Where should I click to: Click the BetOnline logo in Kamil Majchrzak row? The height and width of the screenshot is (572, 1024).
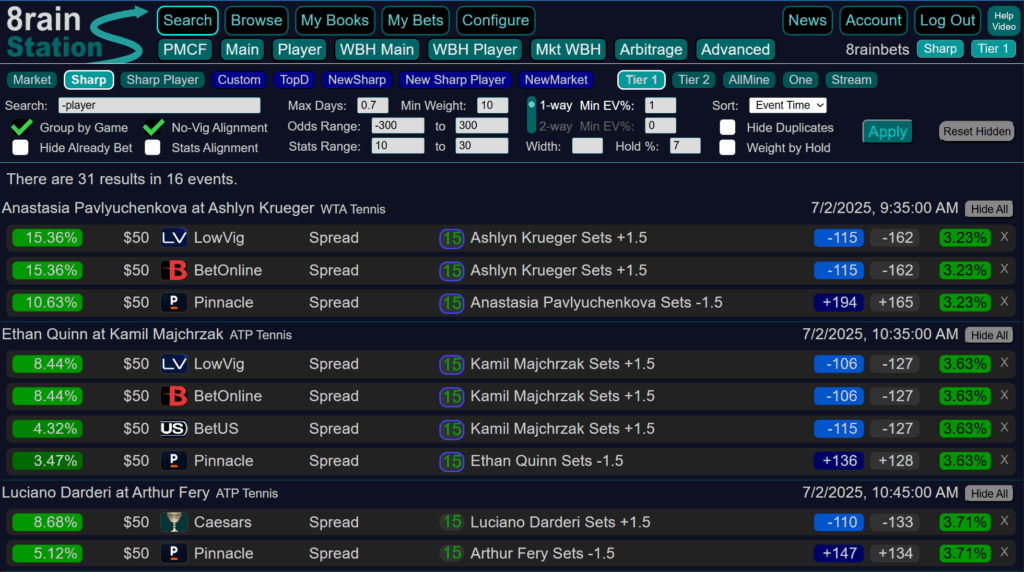click(x=174, y=396)
